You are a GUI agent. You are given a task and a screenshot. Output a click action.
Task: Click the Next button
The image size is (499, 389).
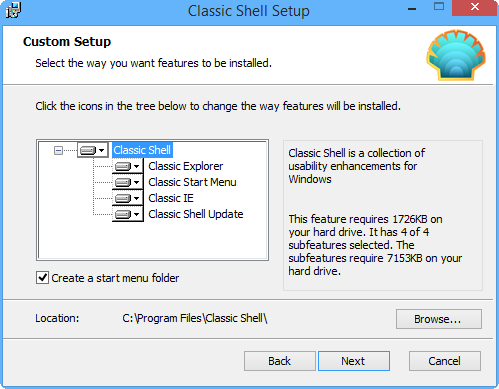coord(354,361)
